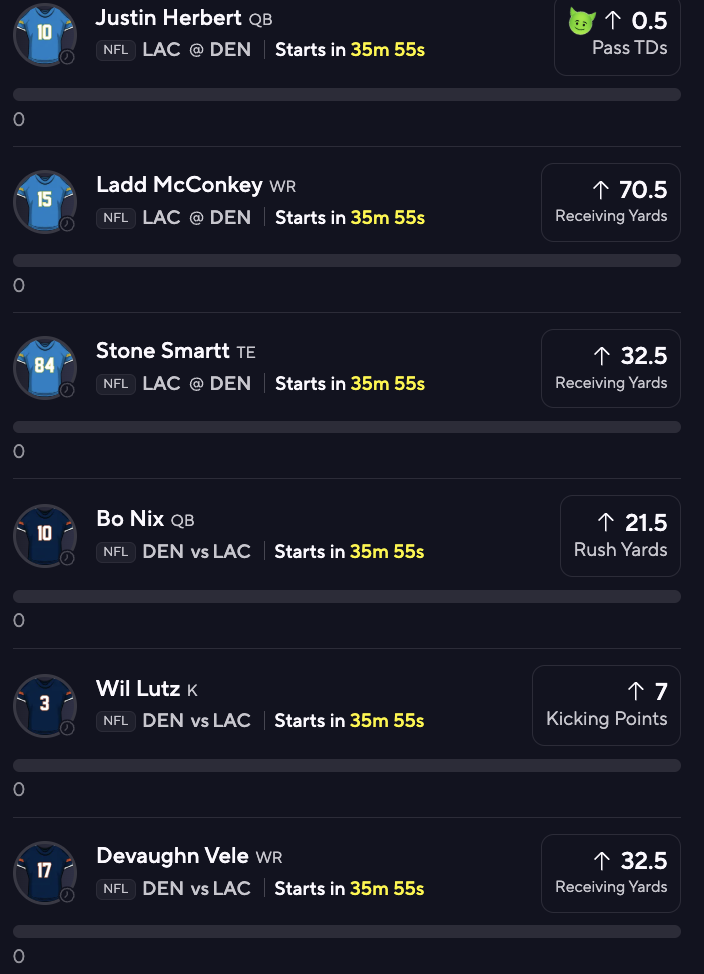The height and width of the screenshot is (974, 704).
Task: Click NFL badge beside Ladd McConkey
Action: click(116, 217)
